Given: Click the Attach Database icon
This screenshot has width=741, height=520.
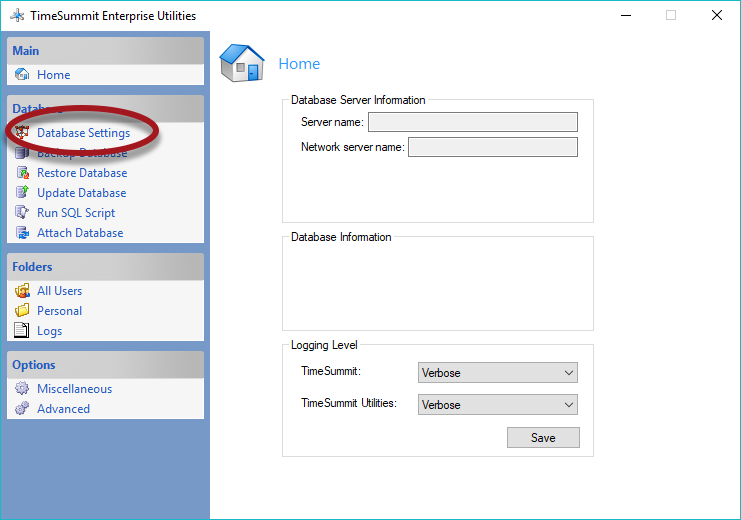Looking at the screenshot, I should 22,233.
